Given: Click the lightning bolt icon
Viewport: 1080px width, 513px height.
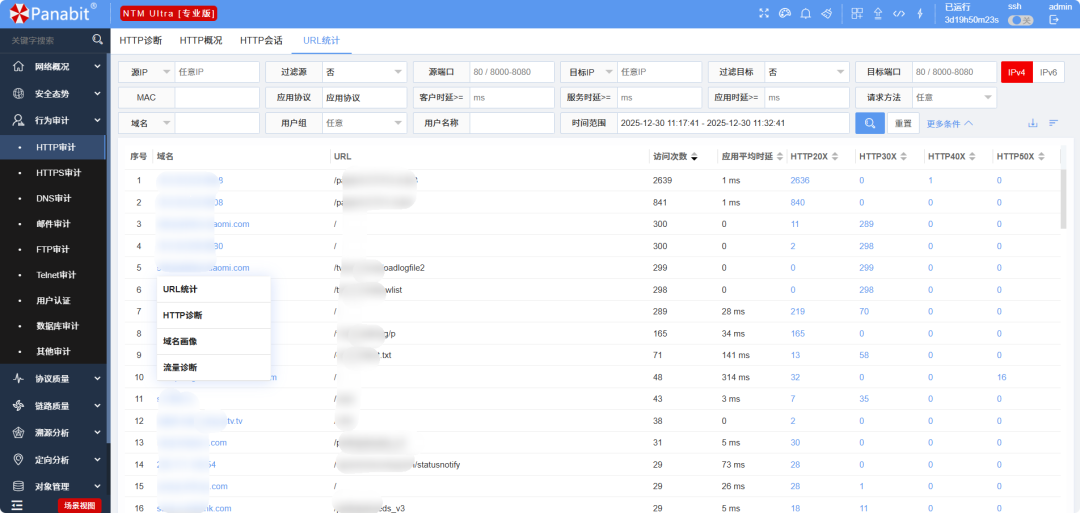Looking at the screenshot, I should tap(920, 13).
